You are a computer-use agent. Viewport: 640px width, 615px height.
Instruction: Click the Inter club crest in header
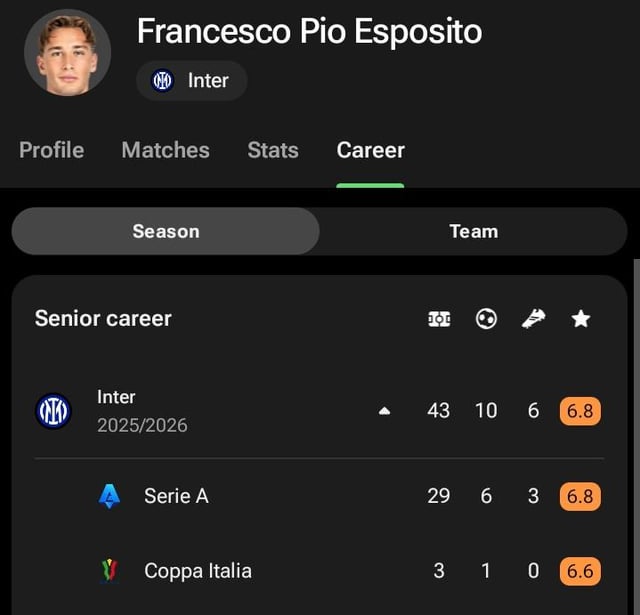pyautogui.click(x=162, y=81)
